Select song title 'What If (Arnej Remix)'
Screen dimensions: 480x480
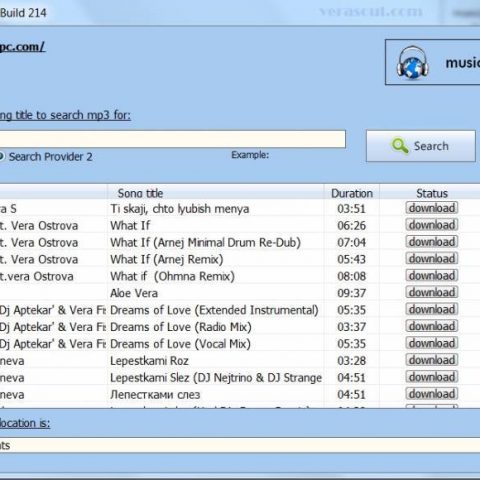(x=167, y=259)
